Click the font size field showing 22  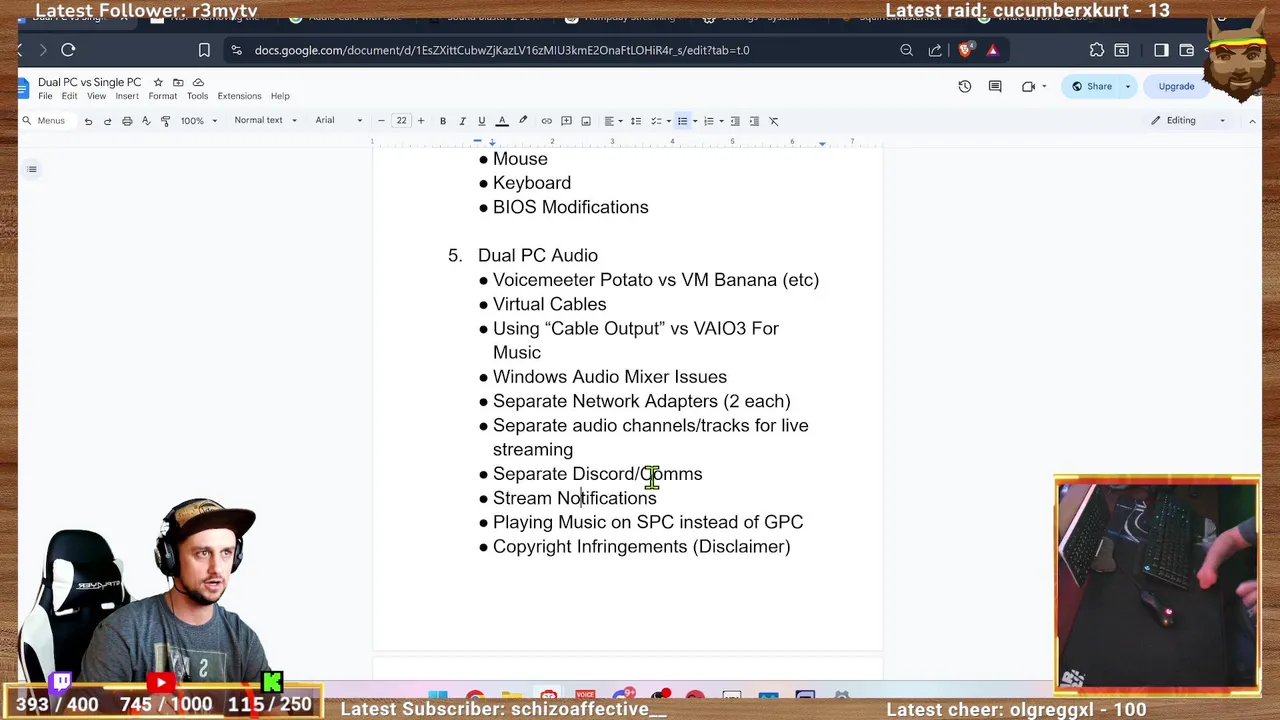click(401, 121)
